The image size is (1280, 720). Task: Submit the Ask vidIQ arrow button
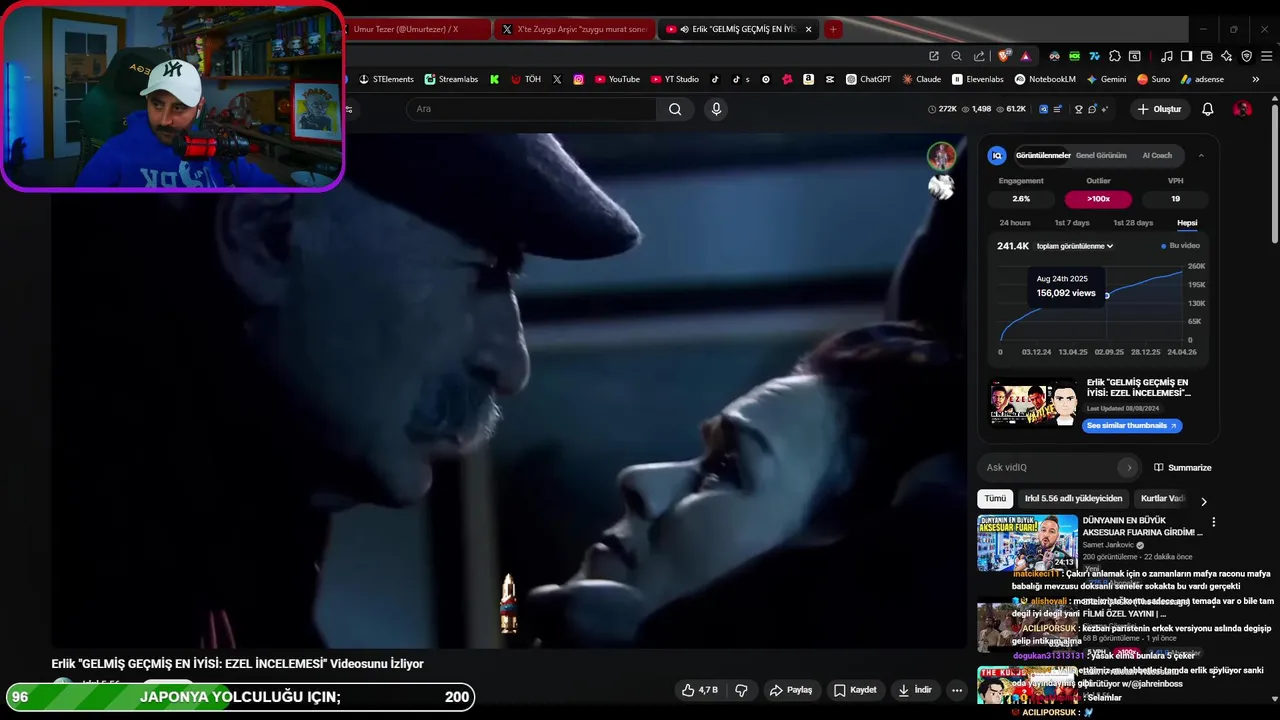click(x=1129, y=467)
